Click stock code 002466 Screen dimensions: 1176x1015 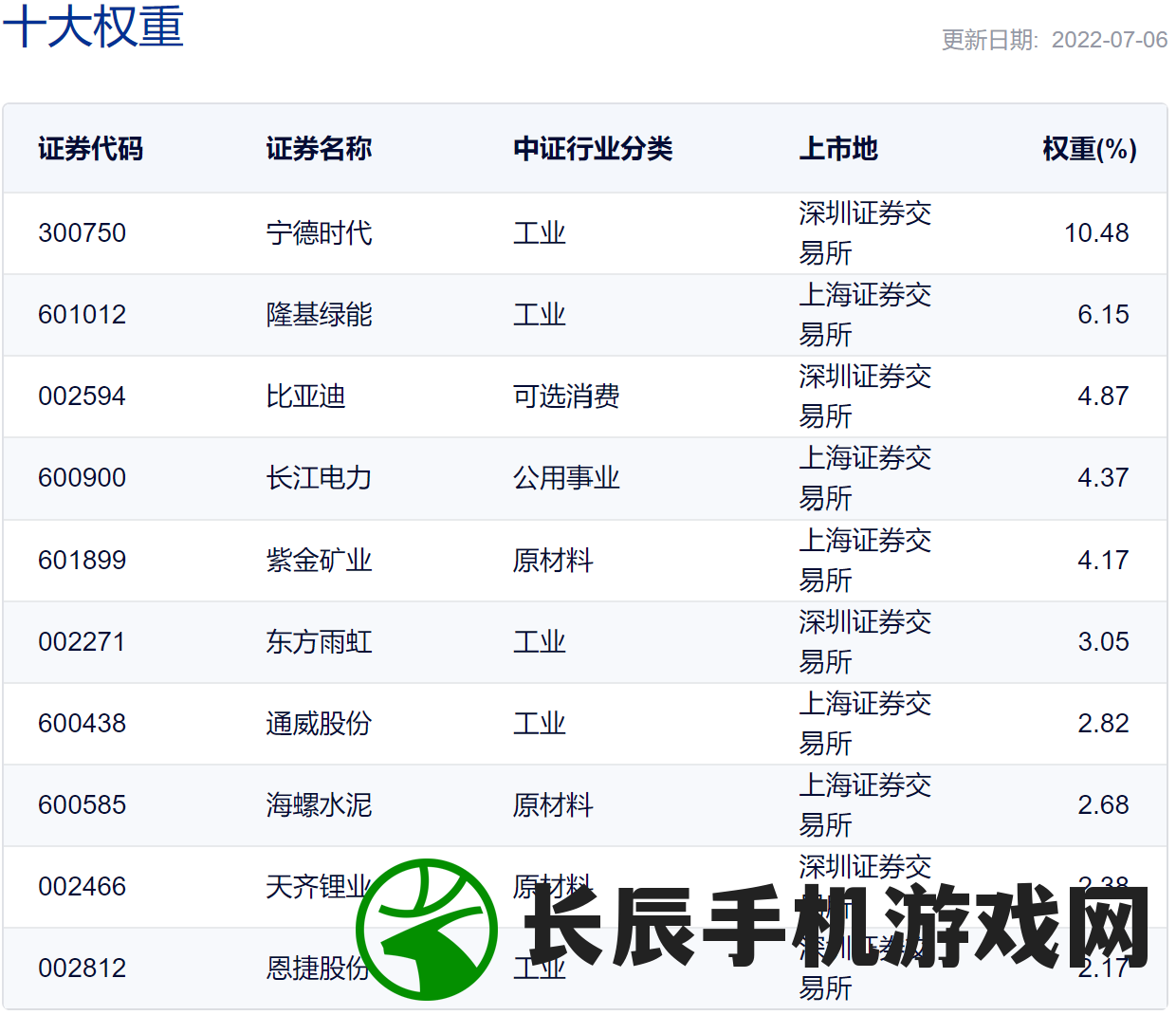tap(82, 887)
